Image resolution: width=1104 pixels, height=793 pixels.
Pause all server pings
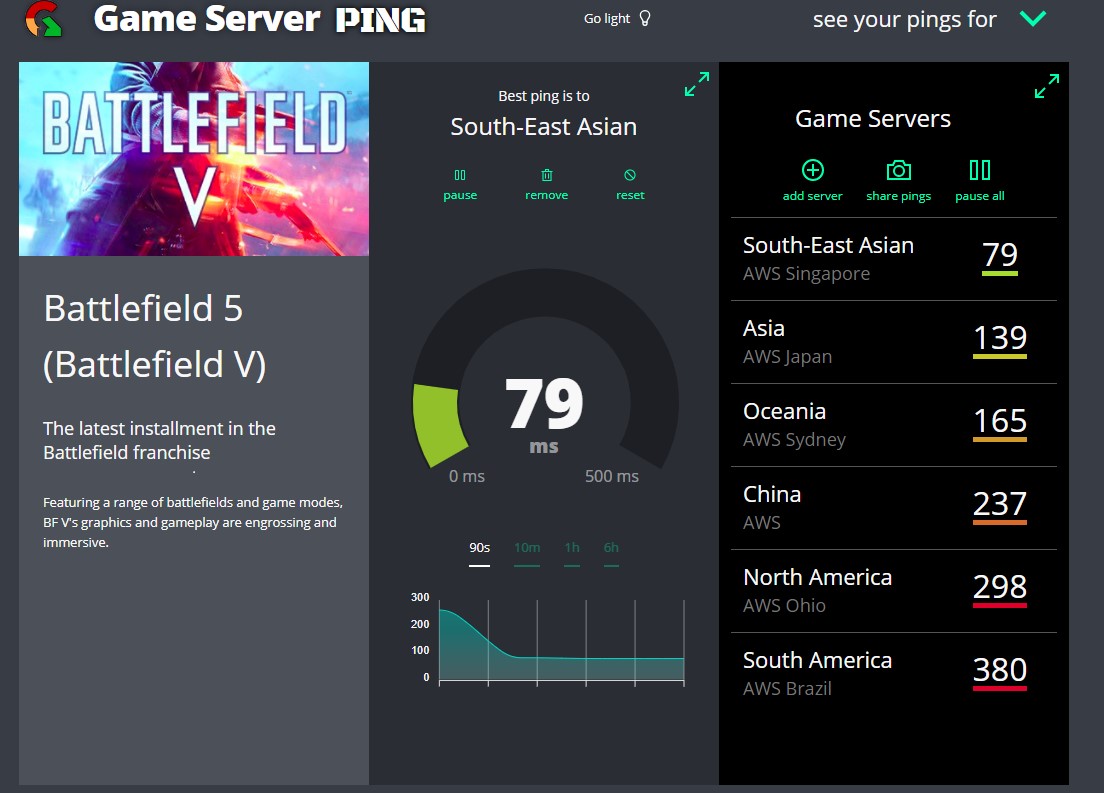pyautogui.click(x=980, y=170)
